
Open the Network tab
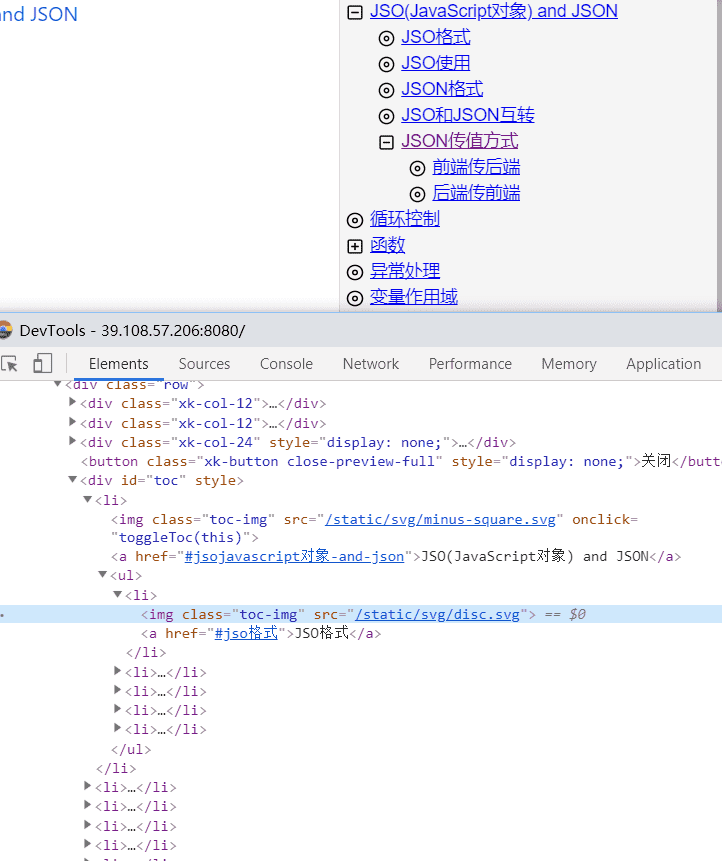click(x=370, y=364)
